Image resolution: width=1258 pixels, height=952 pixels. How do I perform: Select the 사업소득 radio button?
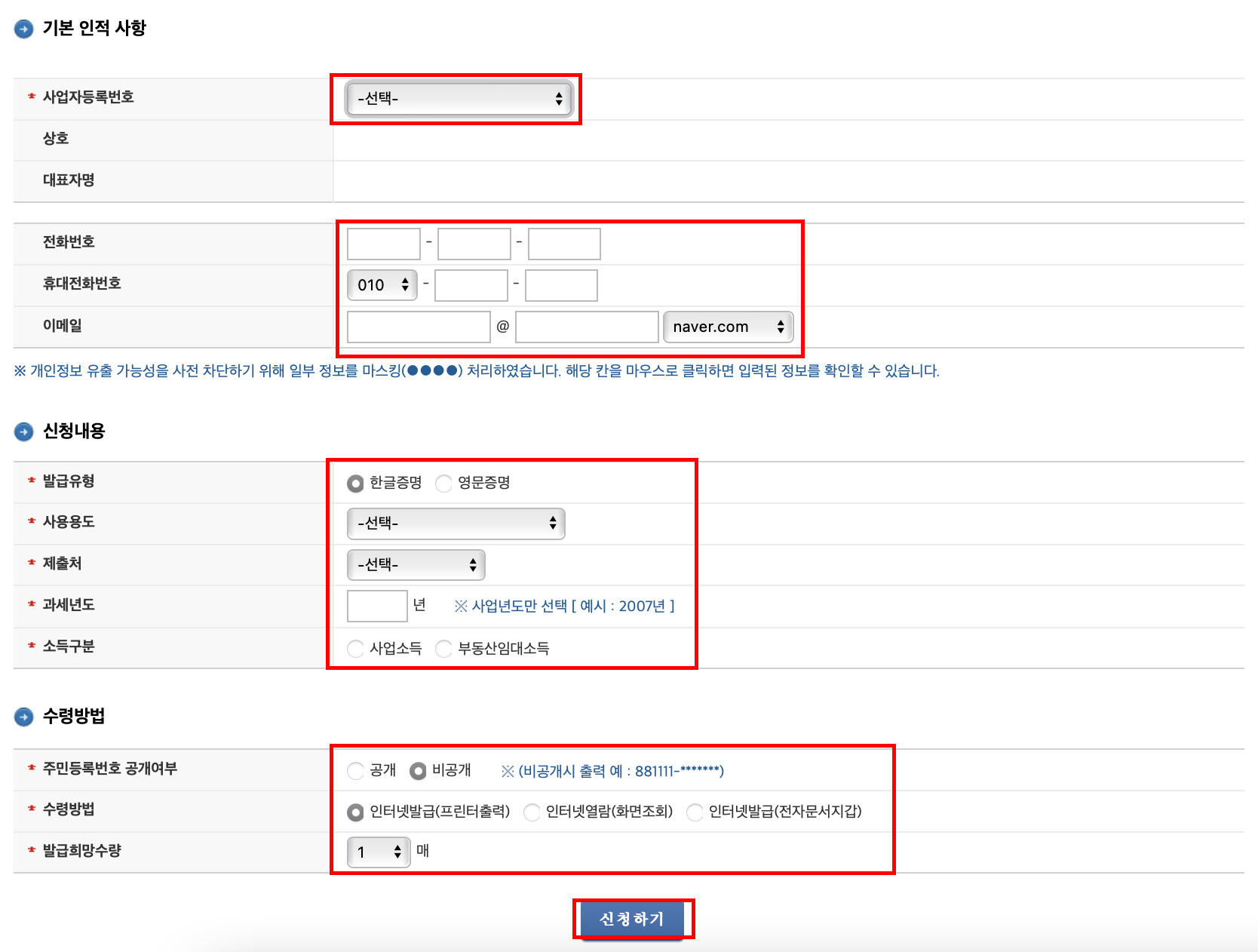[355, 649]
